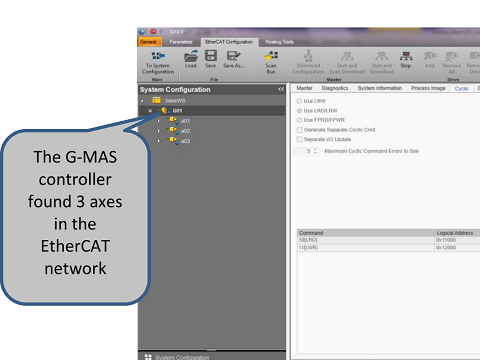Open the Parameters ribbon tab
480x360 pixels.
click(x=181, y=42)
